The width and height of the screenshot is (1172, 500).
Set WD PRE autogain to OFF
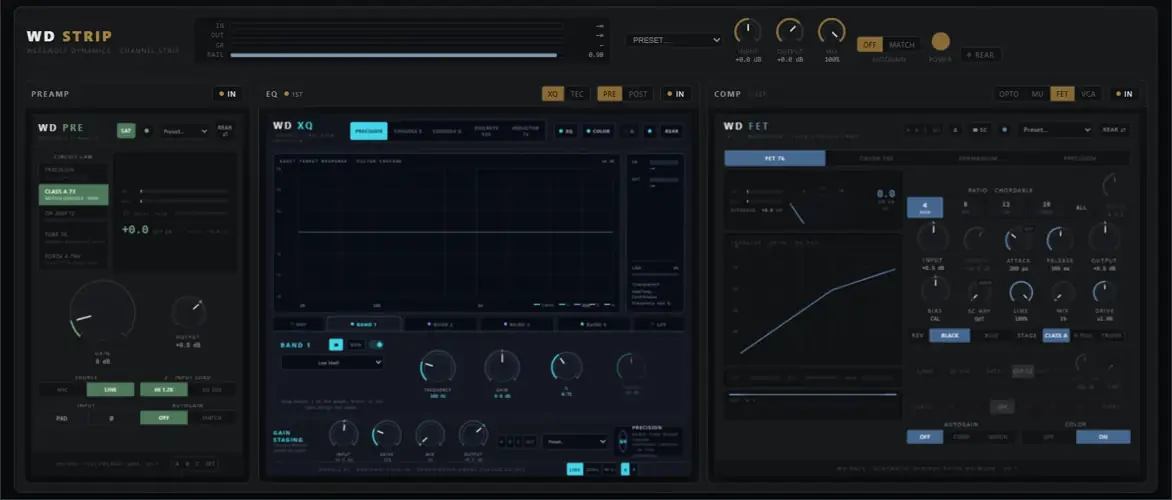[x=164, y=418]
